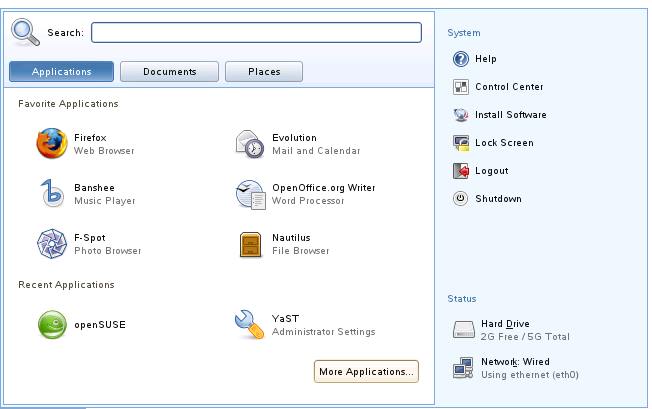
Task: Choose the Install Software label
Action: (x=511, y=115)
